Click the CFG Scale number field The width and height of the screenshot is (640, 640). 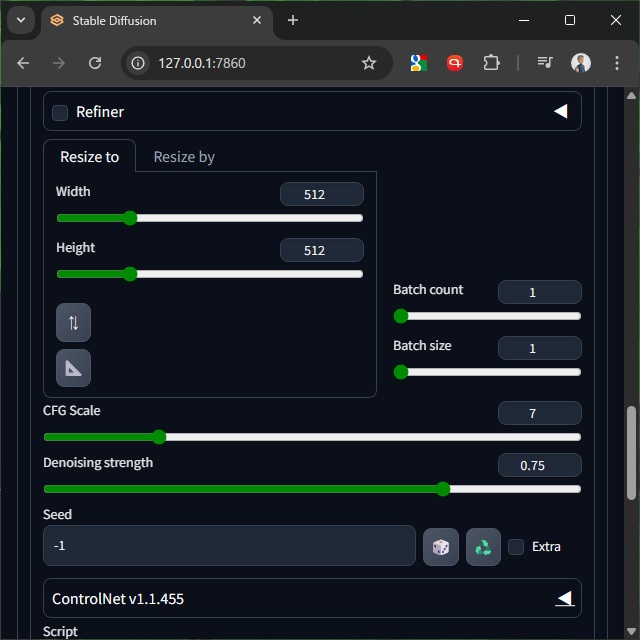539,413
